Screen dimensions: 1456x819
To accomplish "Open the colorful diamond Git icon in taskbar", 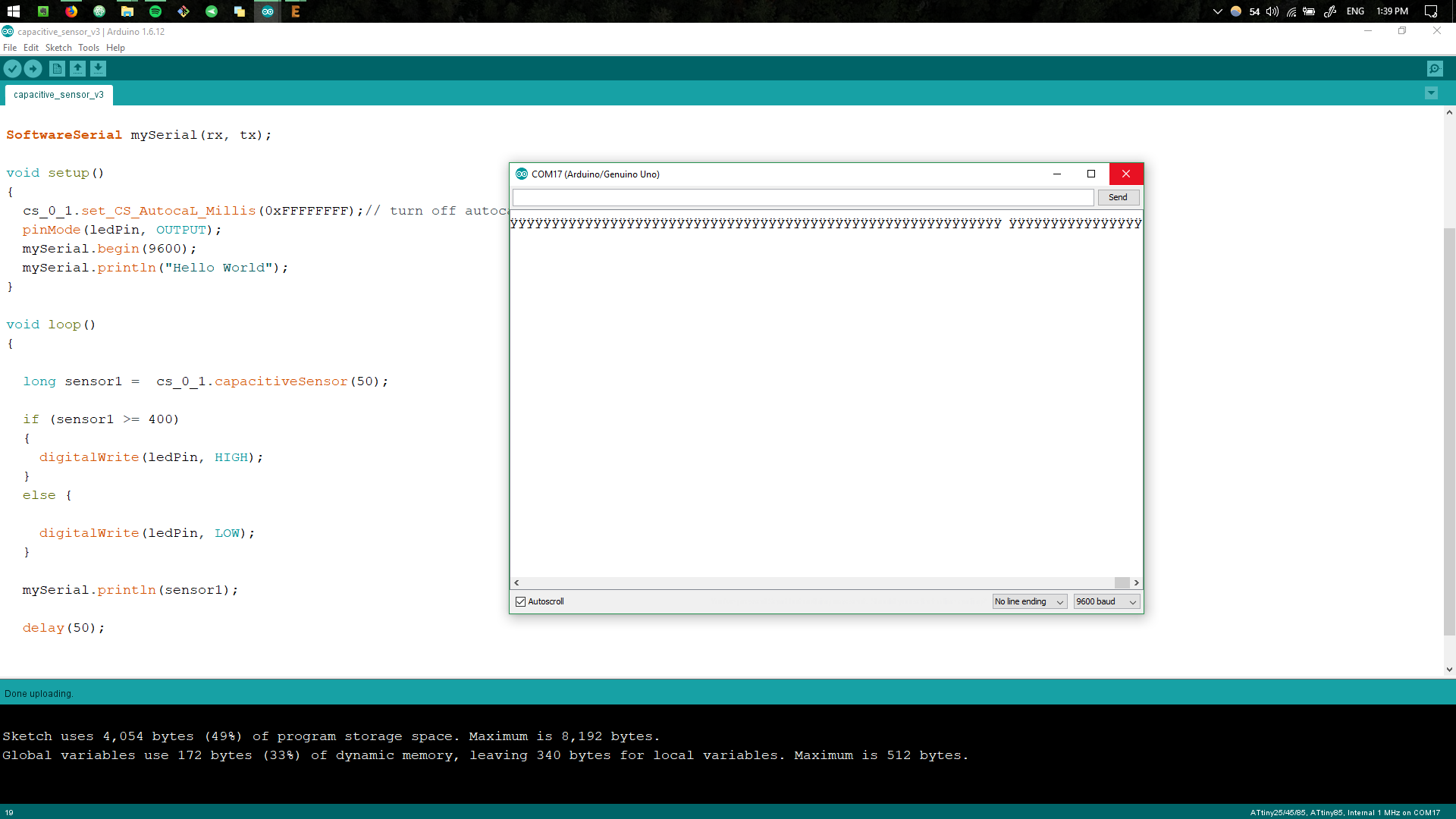I will [x=184, y=11].
